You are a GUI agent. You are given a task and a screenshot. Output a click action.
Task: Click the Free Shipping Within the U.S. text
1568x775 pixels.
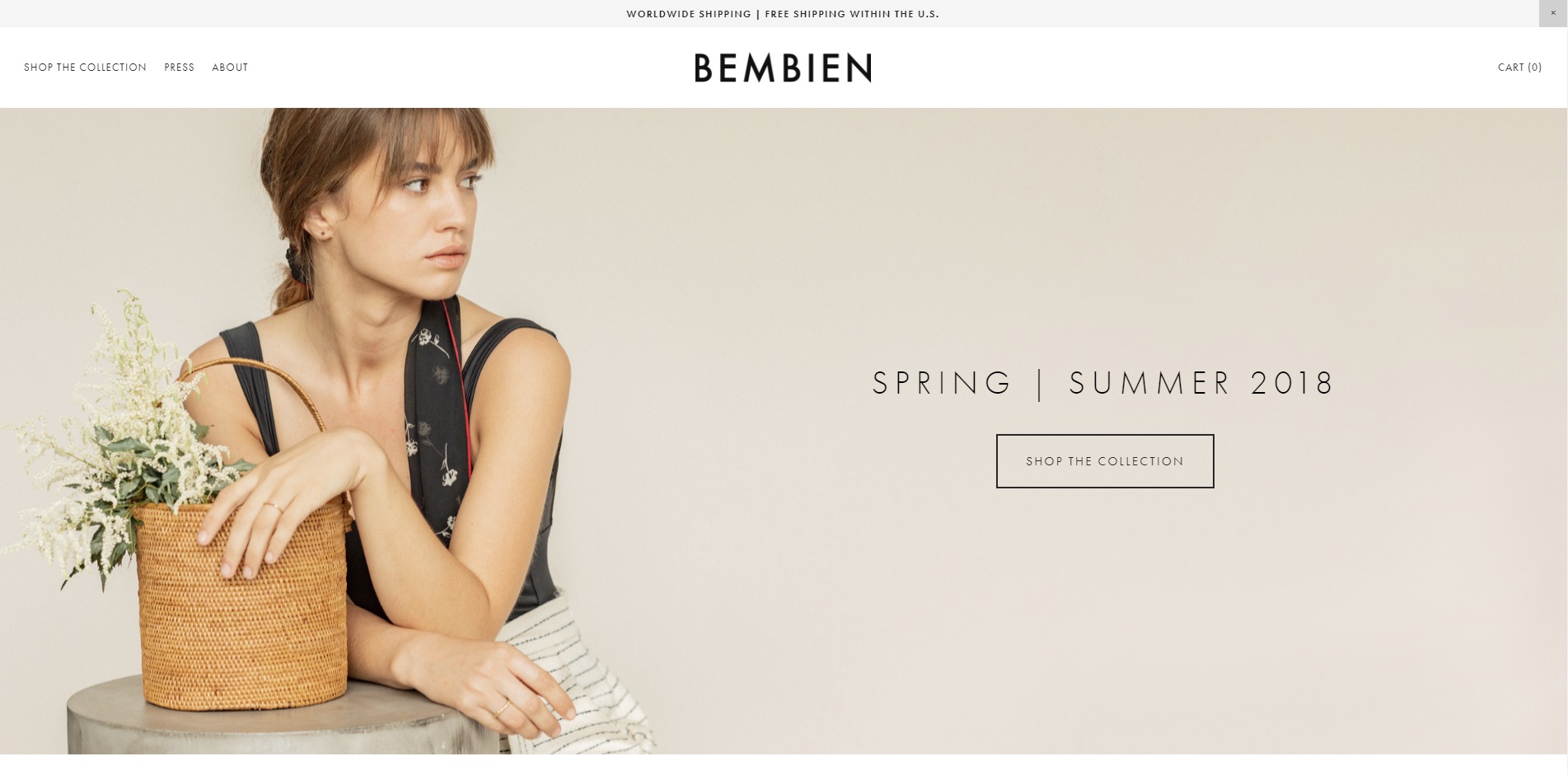852,14
